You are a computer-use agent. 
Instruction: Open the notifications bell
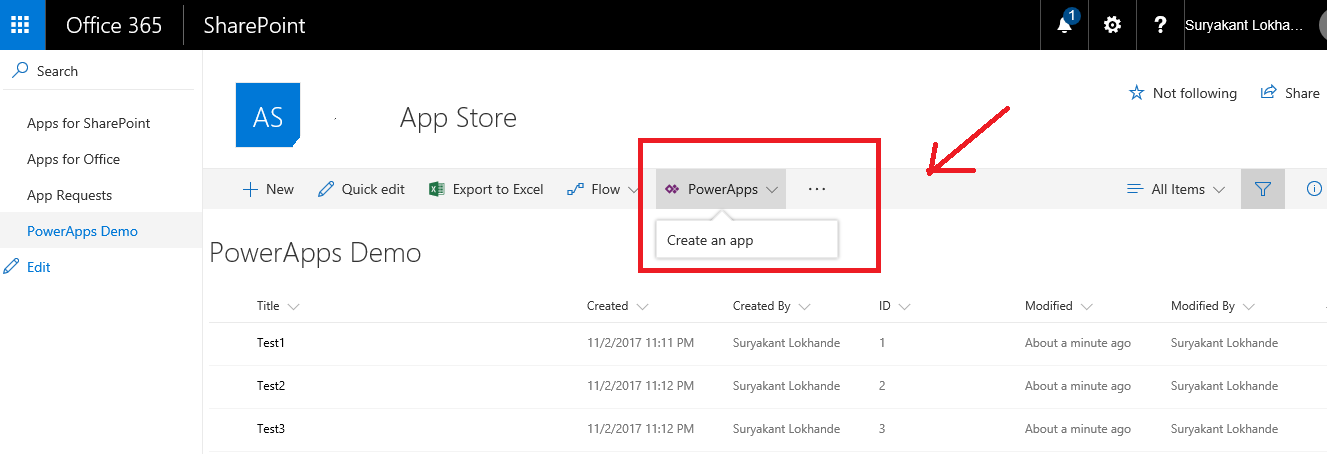(x=1064, y=25)
